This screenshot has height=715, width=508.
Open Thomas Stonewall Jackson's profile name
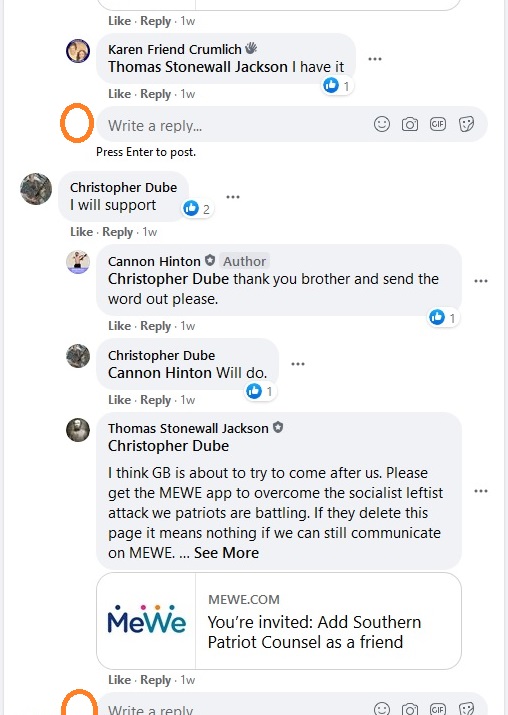click(188, 428)
